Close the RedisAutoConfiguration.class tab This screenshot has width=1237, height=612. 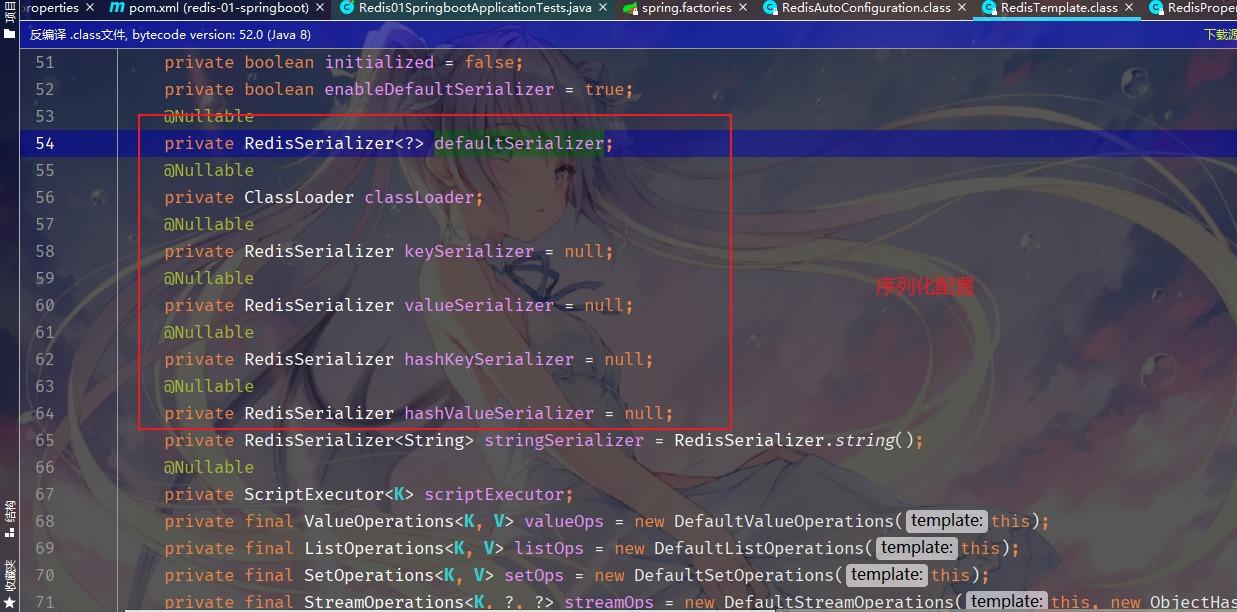point(964,8)
